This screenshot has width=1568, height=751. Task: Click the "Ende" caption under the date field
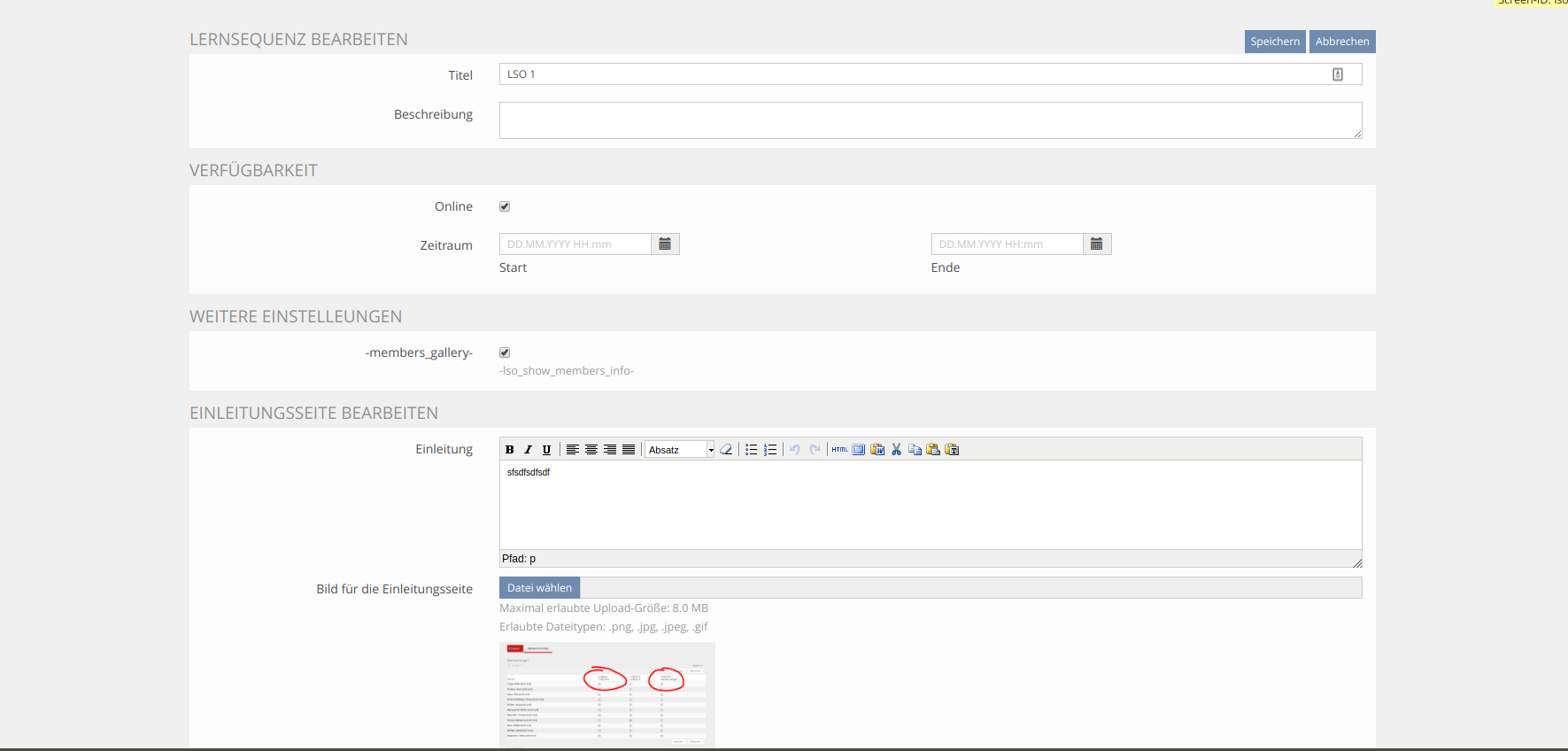946,267
